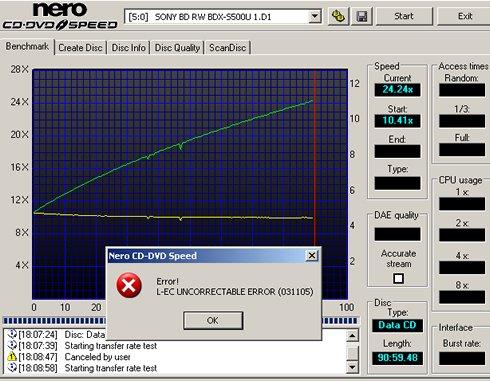Close the Nero CD-DVD Speed error dialog

[x=312, y=256]
